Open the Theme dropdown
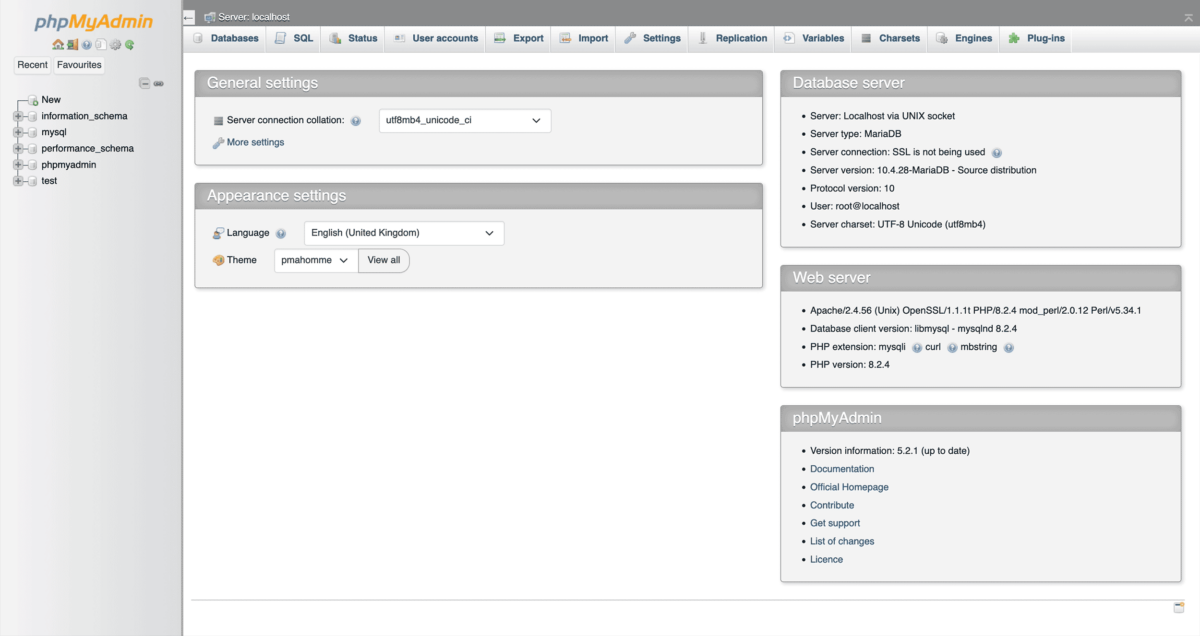Image resolution: width=1200 pixels, height=636 pixels. (315, 259)
